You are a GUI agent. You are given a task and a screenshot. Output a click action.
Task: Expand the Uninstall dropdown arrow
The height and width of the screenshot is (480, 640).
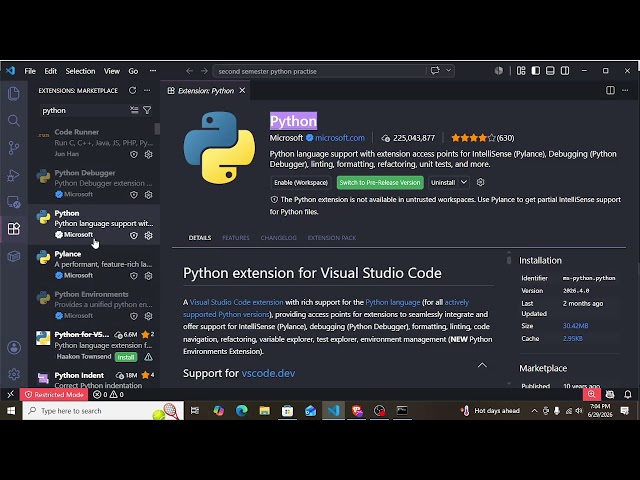tap(464, 182)
